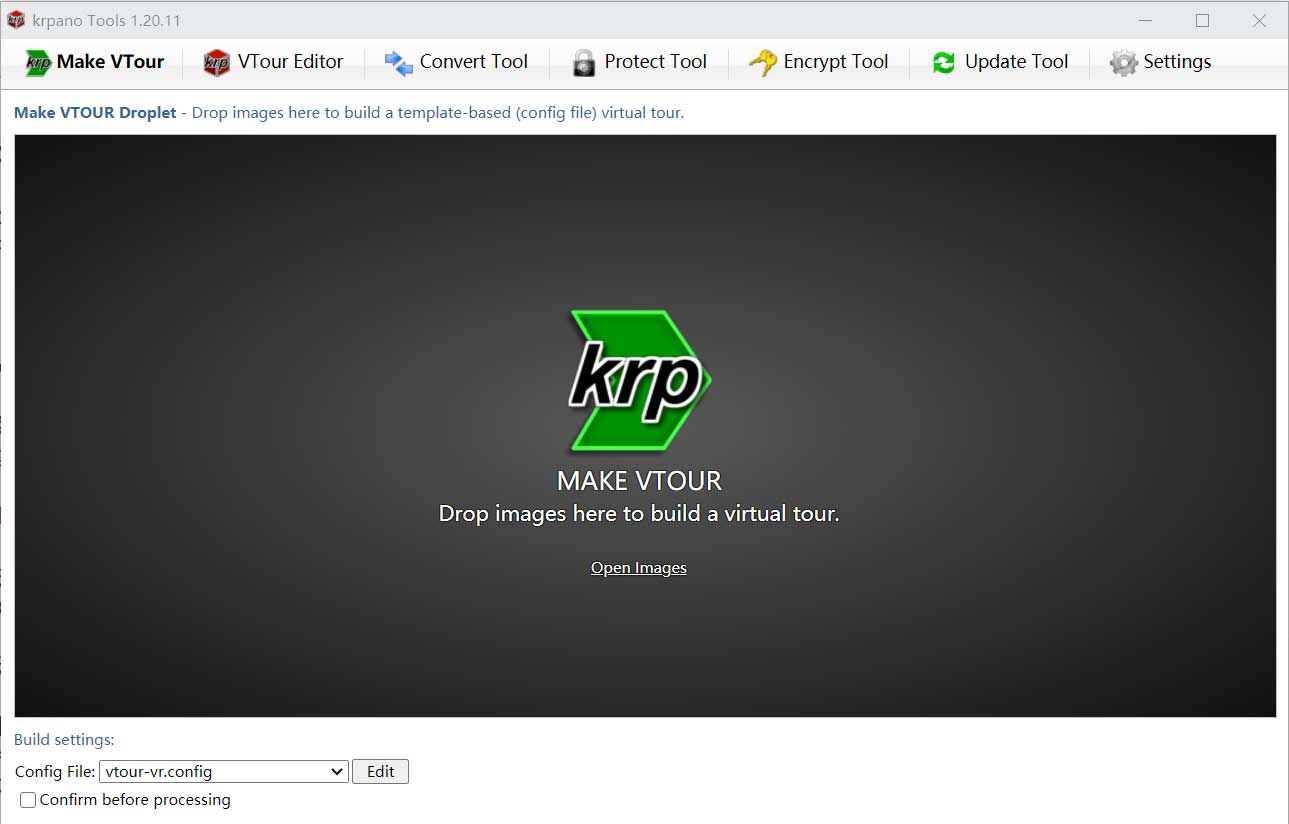This screenshot has width=1289, height=824.
Task: Click the "krpano Tools 1.20.11" window title
Action: [x=107, y=21]
